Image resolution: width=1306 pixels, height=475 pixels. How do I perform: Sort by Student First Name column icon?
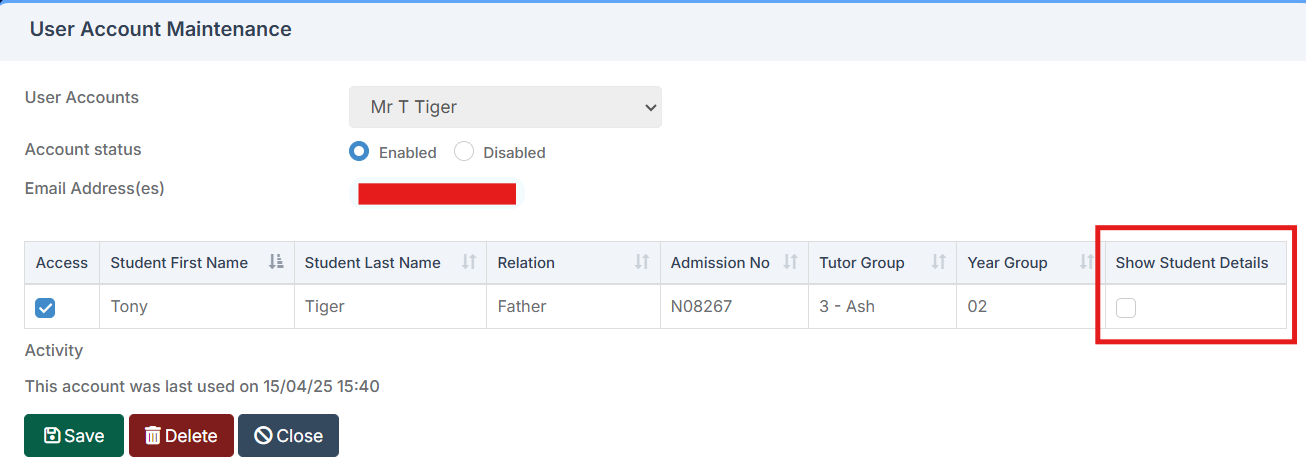pos(276,263)
